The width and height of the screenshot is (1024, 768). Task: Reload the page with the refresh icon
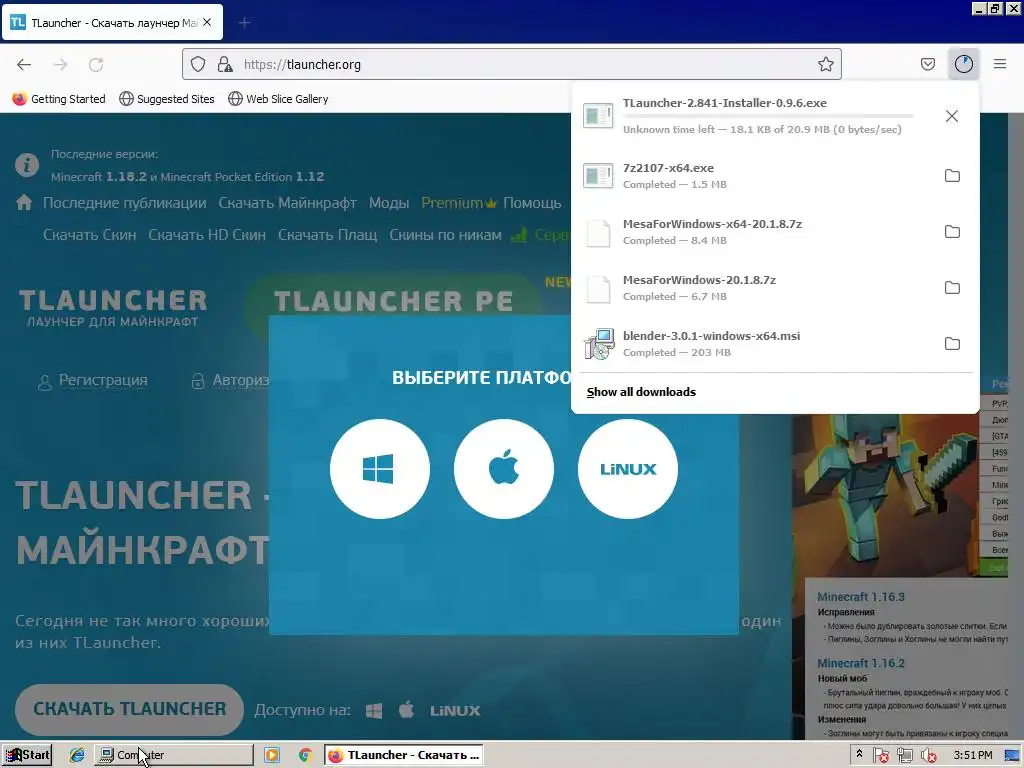96,64
